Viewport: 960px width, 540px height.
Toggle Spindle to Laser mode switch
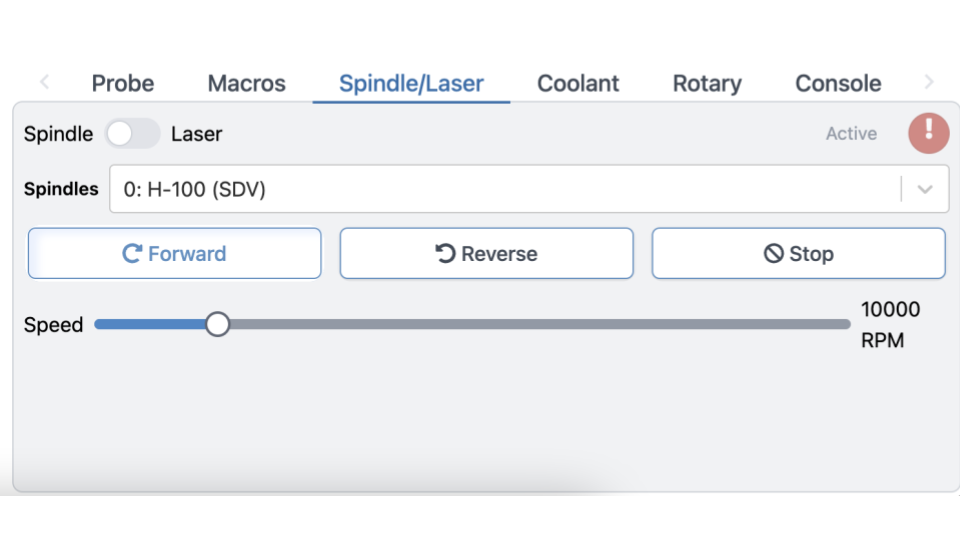pyautogui.click(x=132, y=133)
